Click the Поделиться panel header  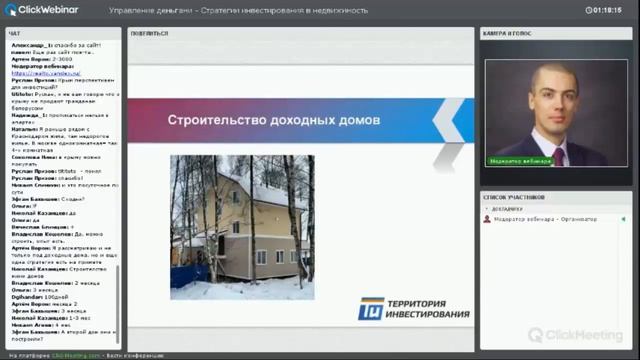(x=301, y=33)
